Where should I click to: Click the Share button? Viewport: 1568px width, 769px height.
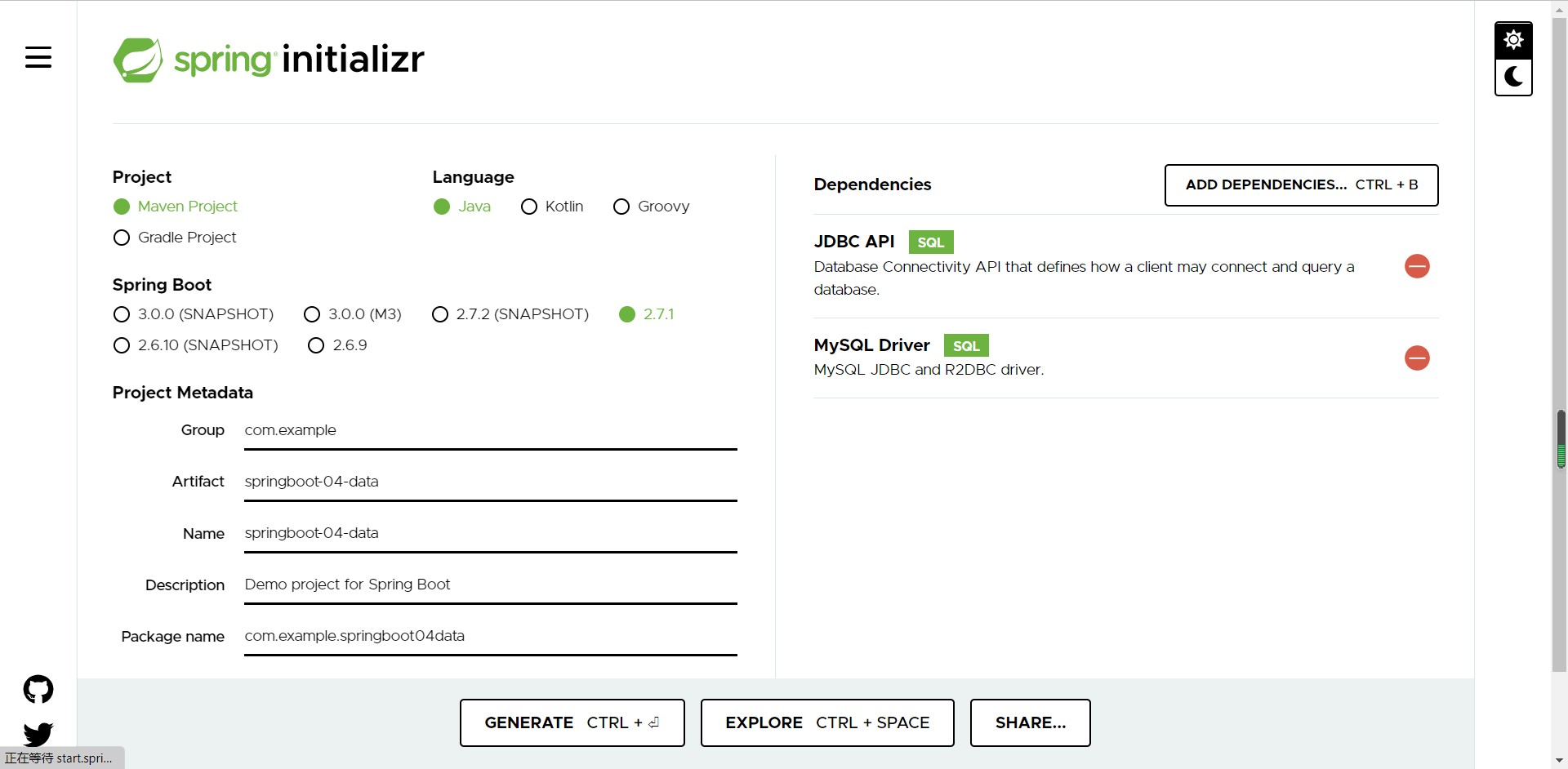click(x=1030, y=722)
